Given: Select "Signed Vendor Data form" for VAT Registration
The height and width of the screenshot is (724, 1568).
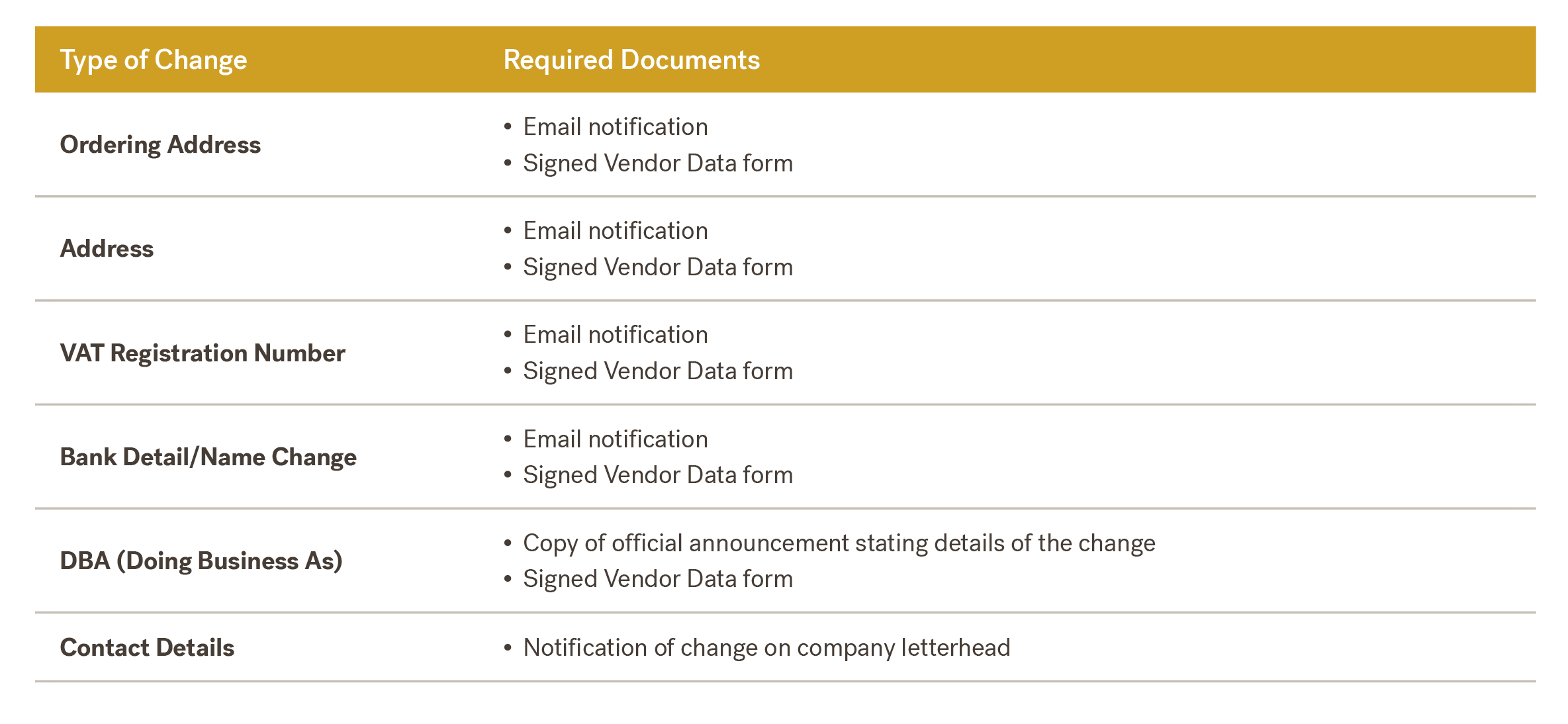Looking at the screenshot, I should pyautogui.click(x=657, y=371).
